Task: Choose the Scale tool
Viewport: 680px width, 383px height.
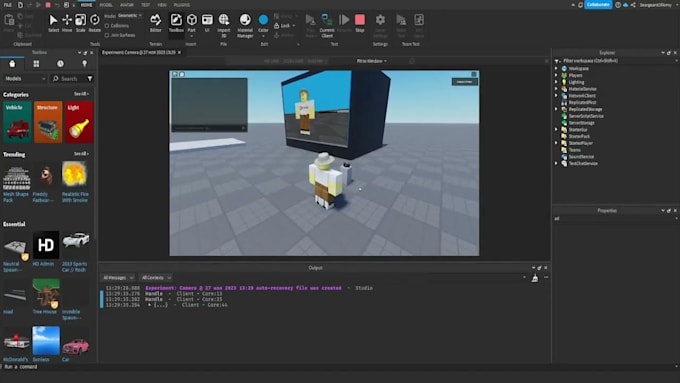Action: click(x=81, y=23)
